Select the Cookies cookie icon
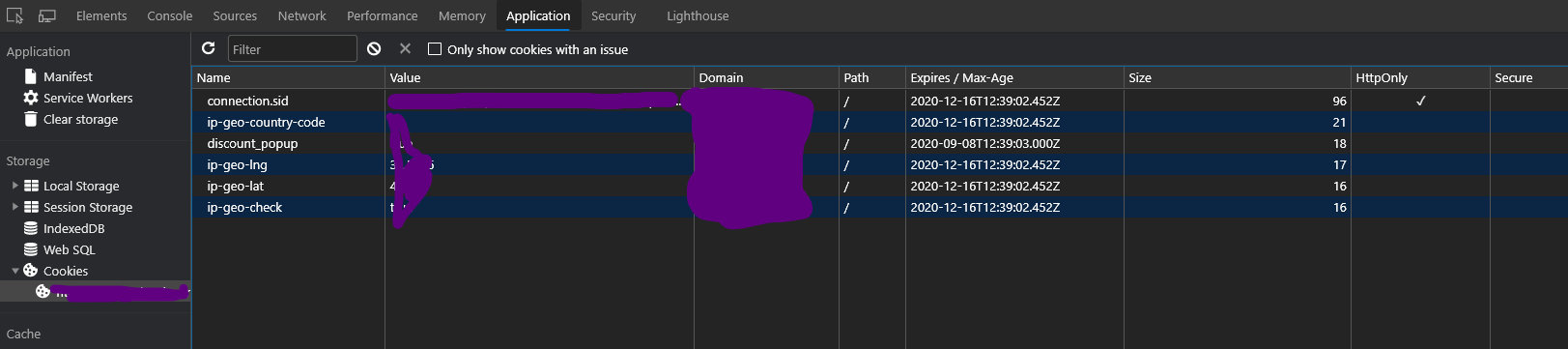Screen dimensions: 1568x349 [x=31, y=271]
